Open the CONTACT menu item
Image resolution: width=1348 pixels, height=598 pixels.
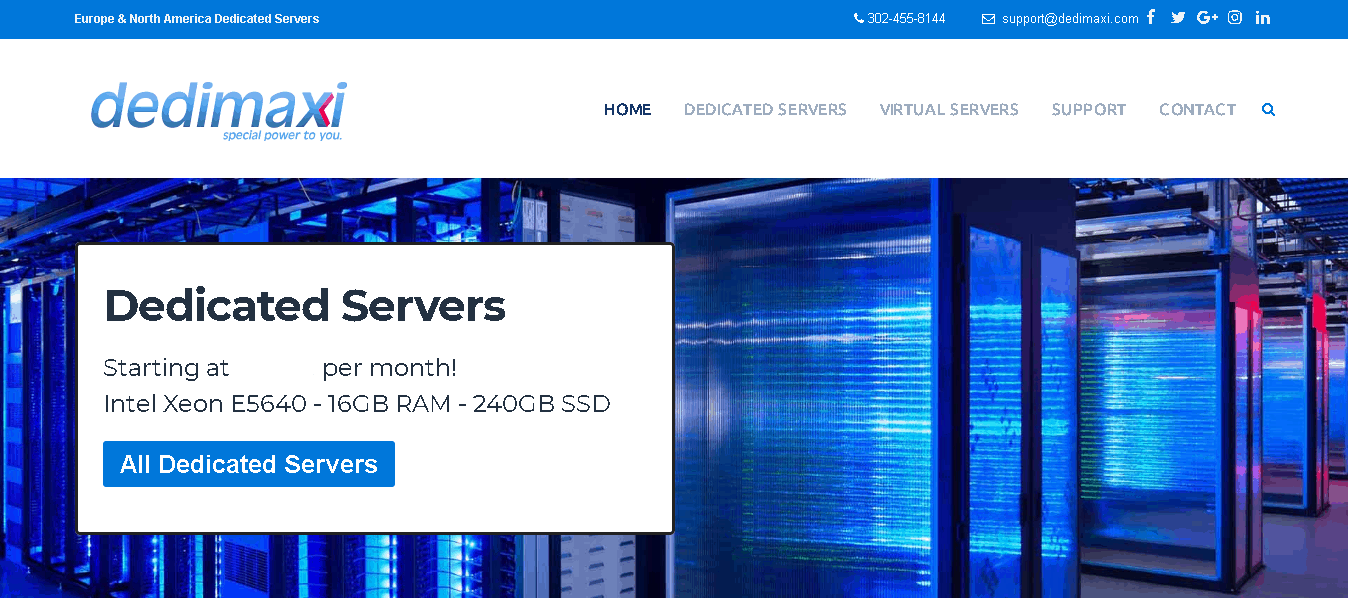(x=1198, y=110)
